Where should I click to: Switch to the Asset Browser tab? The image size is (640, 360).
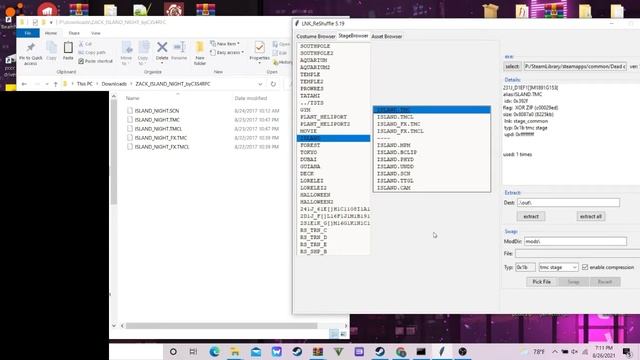coord(387,36)
